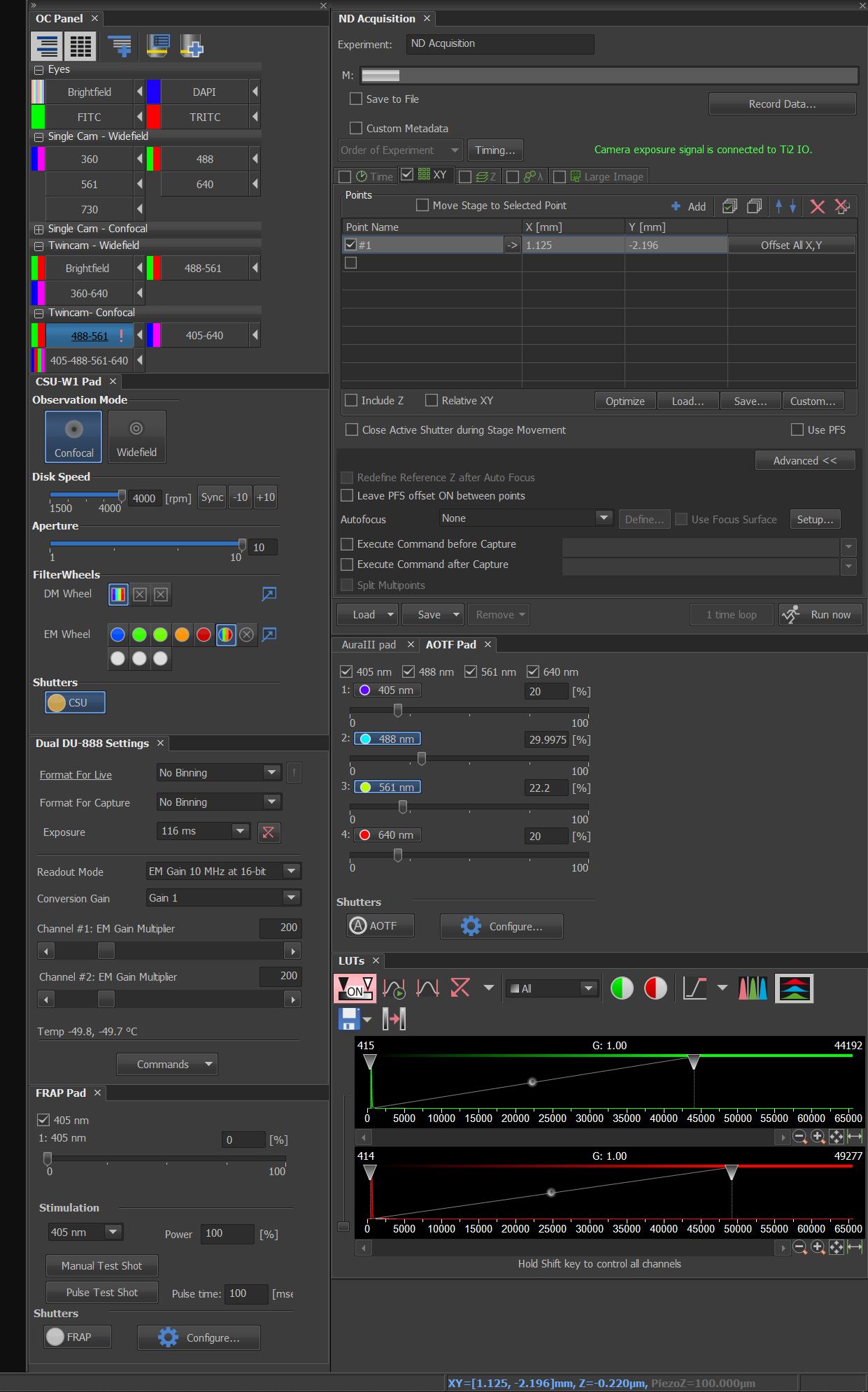Click the green channel half-circle icon
Screen dimensions: 868x1392
point(622,988)
